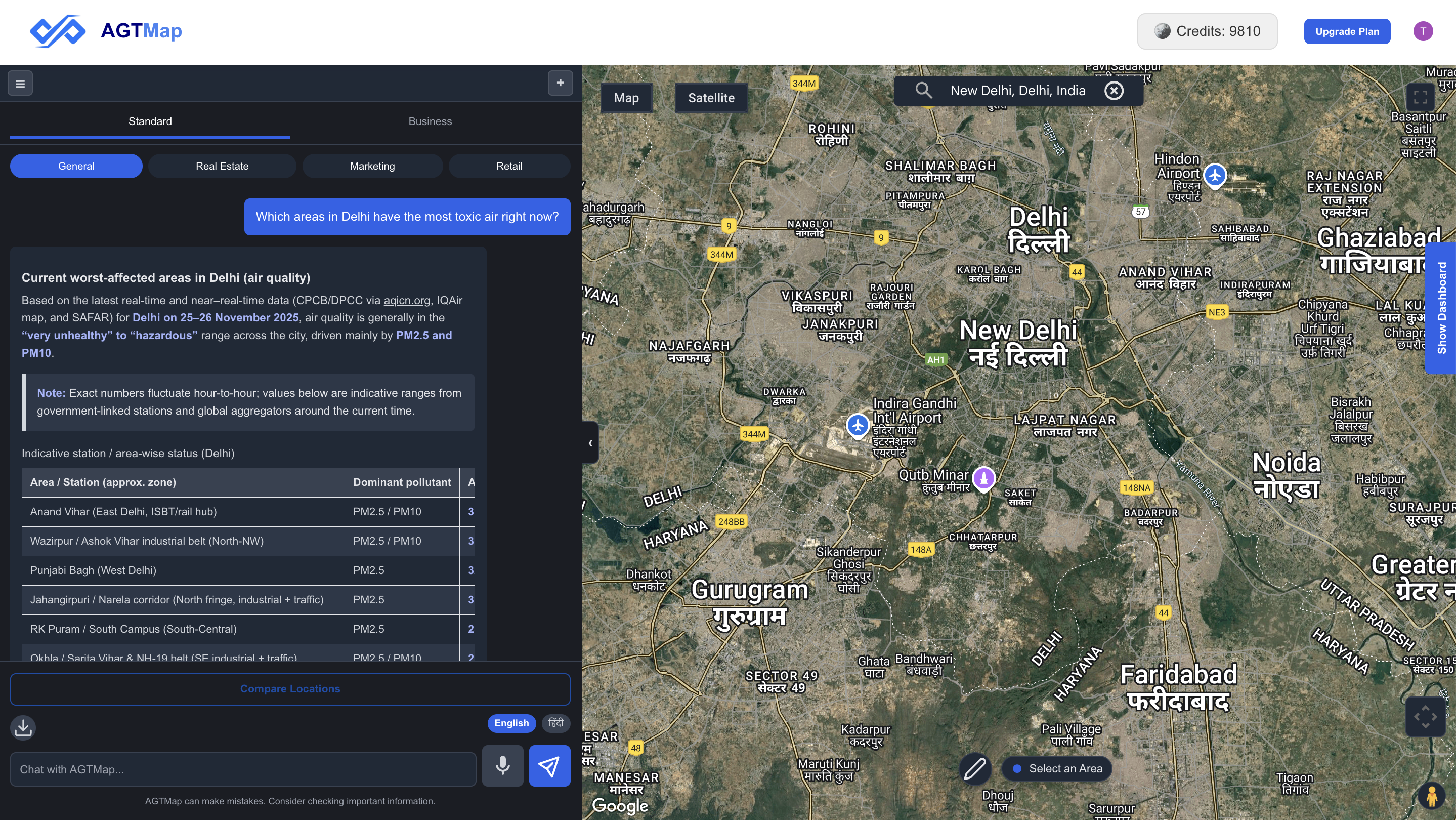The height and width of the screenshot is (820, 1456).
Task: Open the Show Dashboard side tab
Action: 1441,308
